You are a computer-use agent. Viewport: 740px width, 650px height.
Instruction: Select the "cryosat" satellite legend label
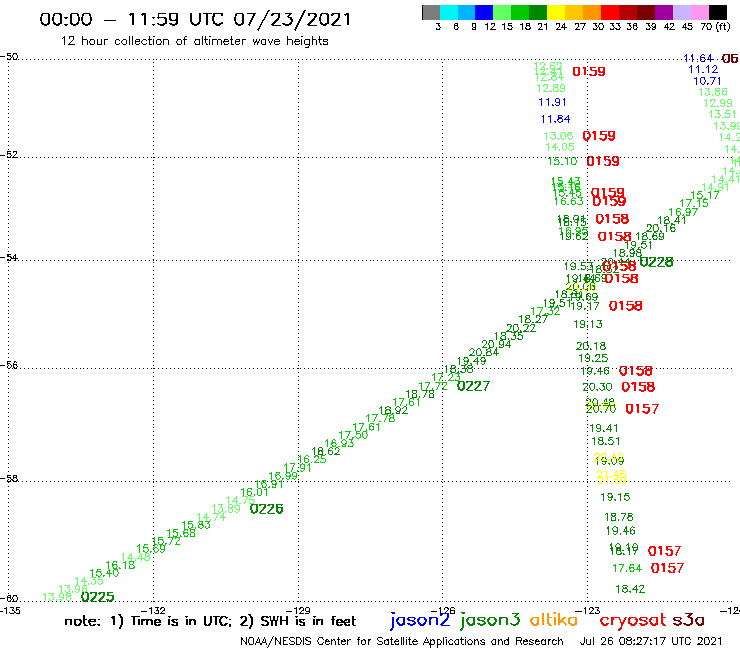pyautogui.click(x=633, y=620)
